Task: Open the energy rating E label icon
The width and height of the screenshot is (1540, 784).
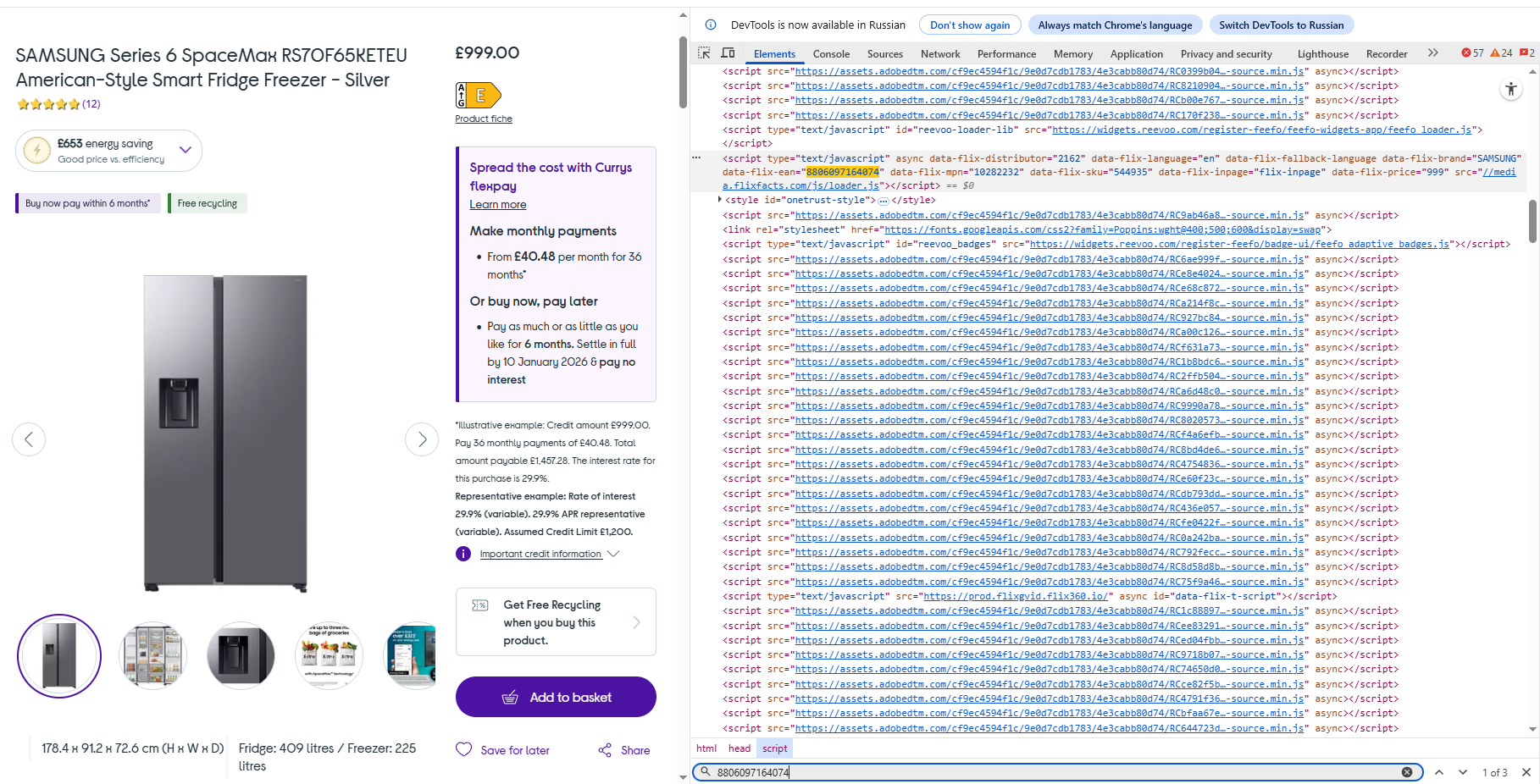Action: [478, 95]
